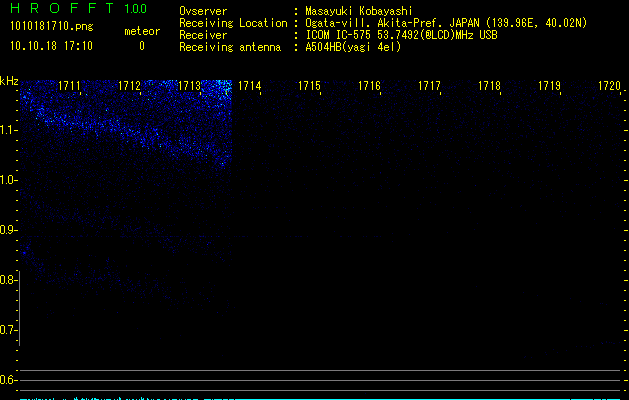Click the 0.9 kHz axis label
The width and height of the screenshot is (629, 400).
(8, 230)
